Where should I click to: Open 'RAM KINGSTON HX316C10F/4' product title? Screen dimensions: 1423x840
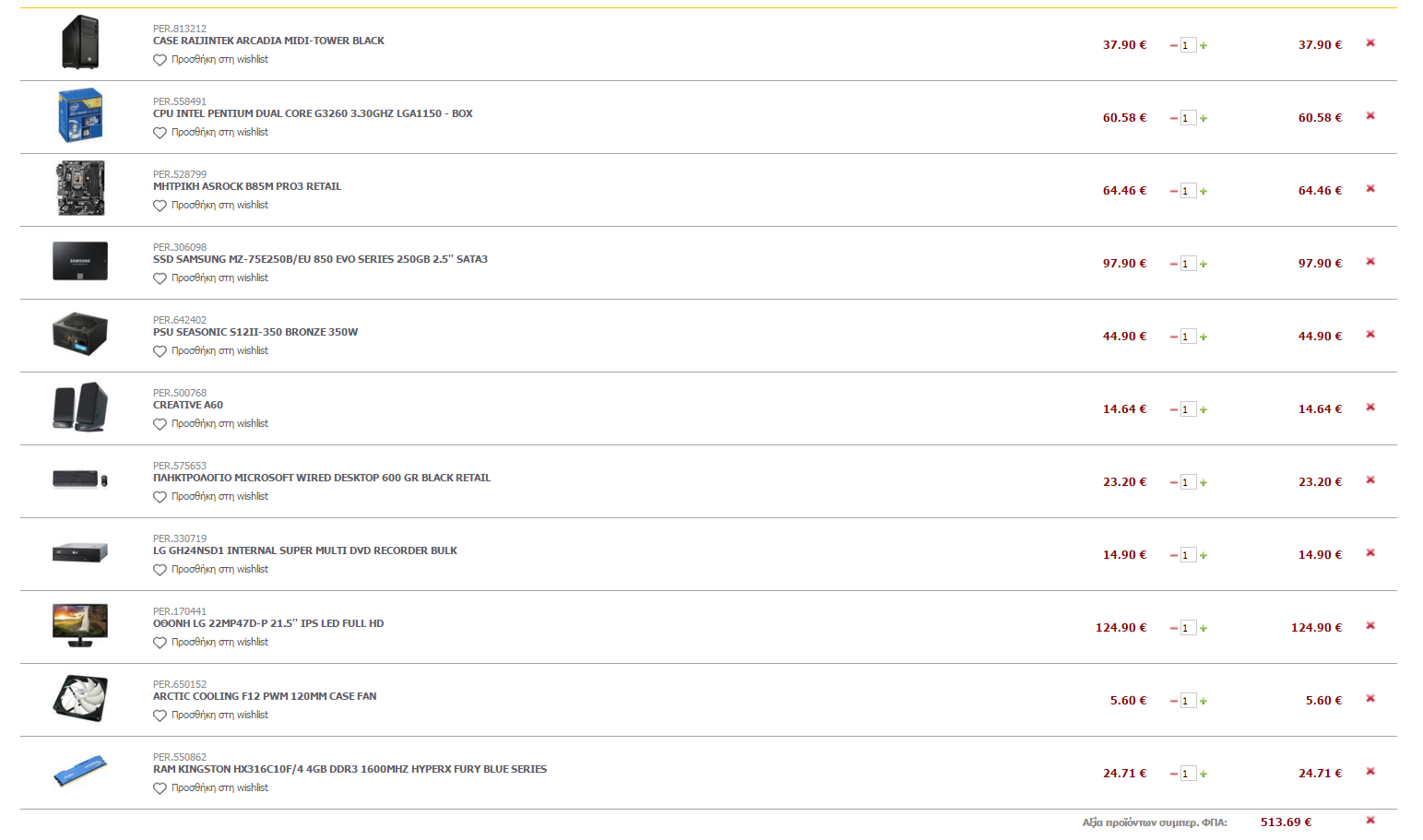point(350,769)
